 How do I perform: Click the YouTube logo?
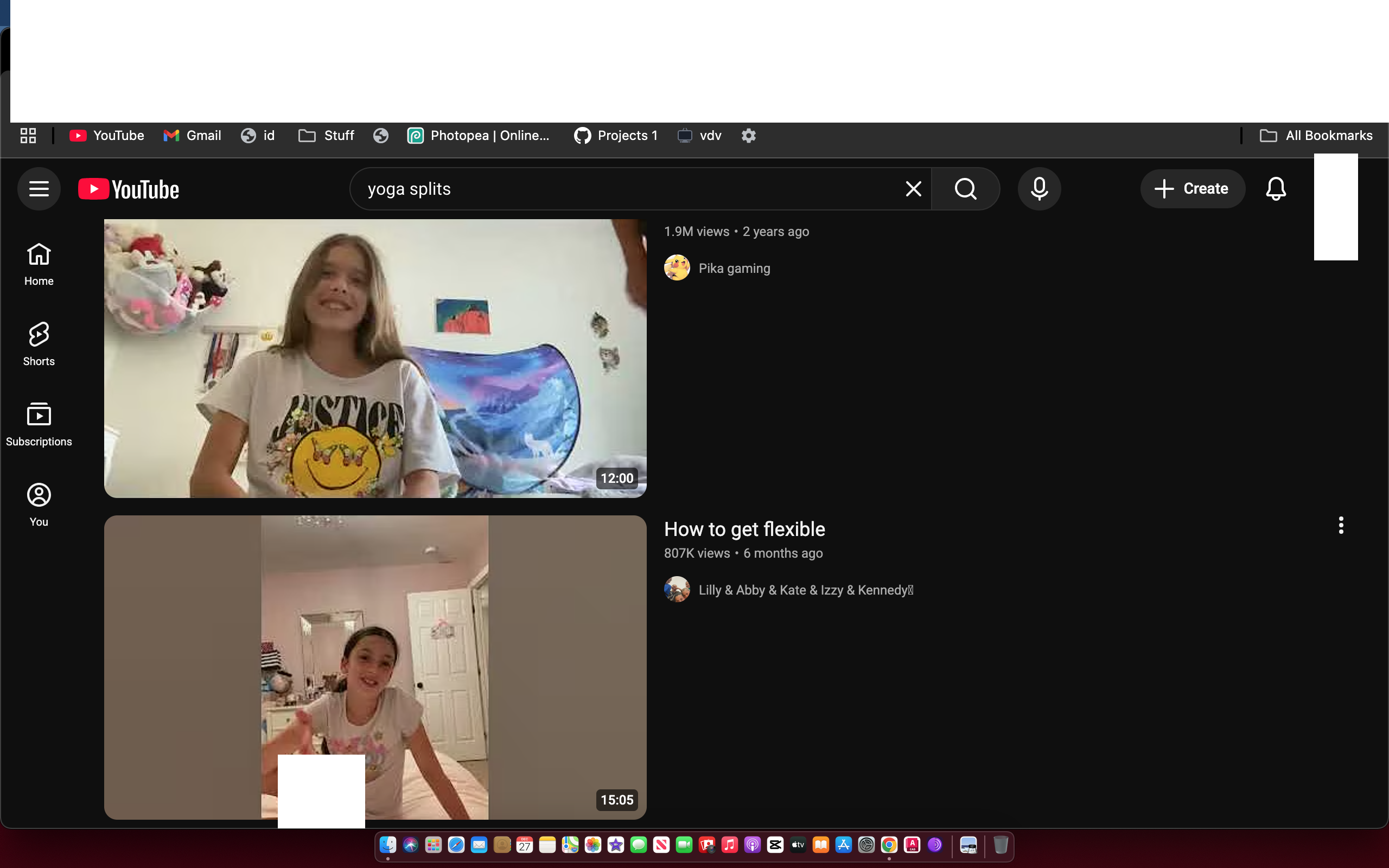[129, 189]
